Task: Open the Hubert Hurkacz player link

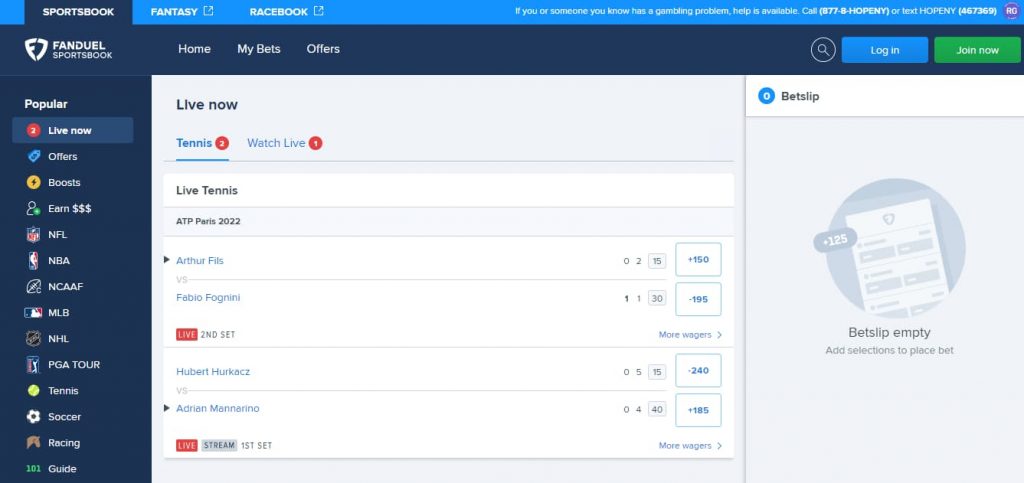Action: pos(213,371)
